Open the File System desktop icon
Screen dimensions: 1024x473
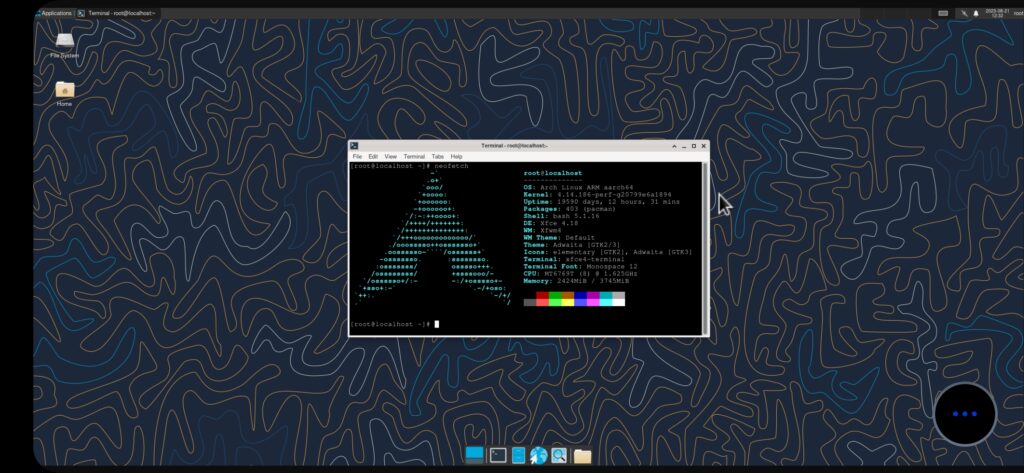point(64,42)
